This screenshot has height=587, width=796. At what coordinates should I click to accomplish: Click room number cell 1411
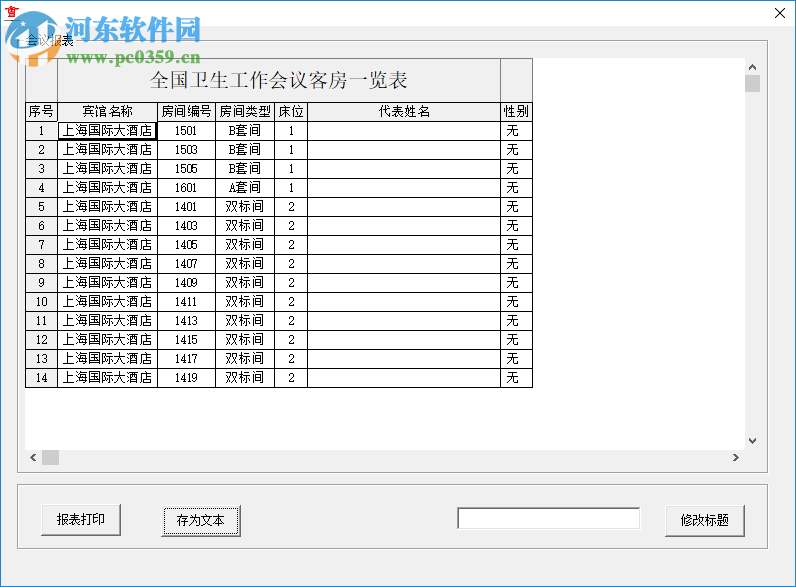[x=186, y=302]
